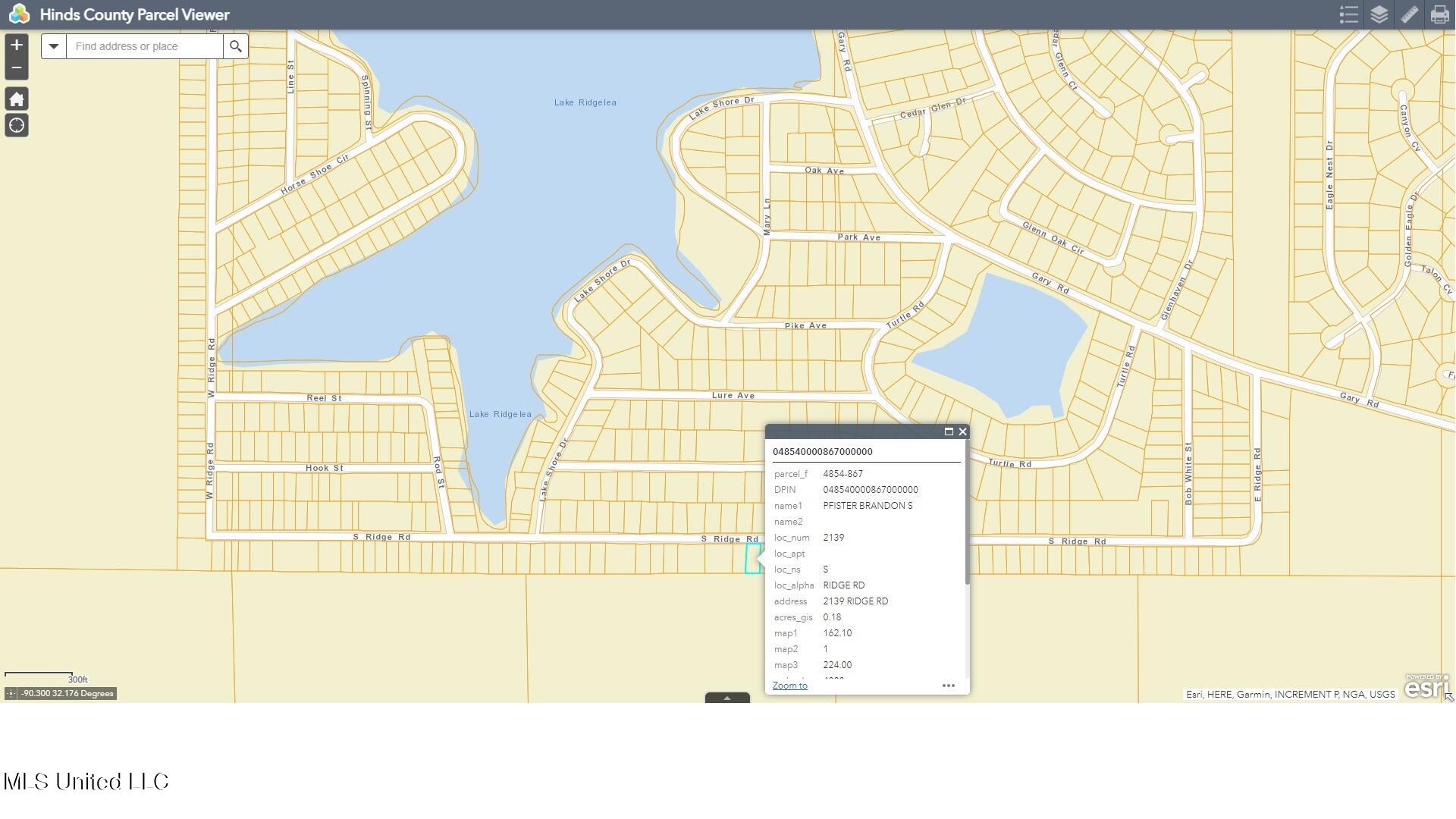The height and width of the screenshot is (819, 1456).
Task: Click the Lake Ridgelea label at top
Action: 585,102
